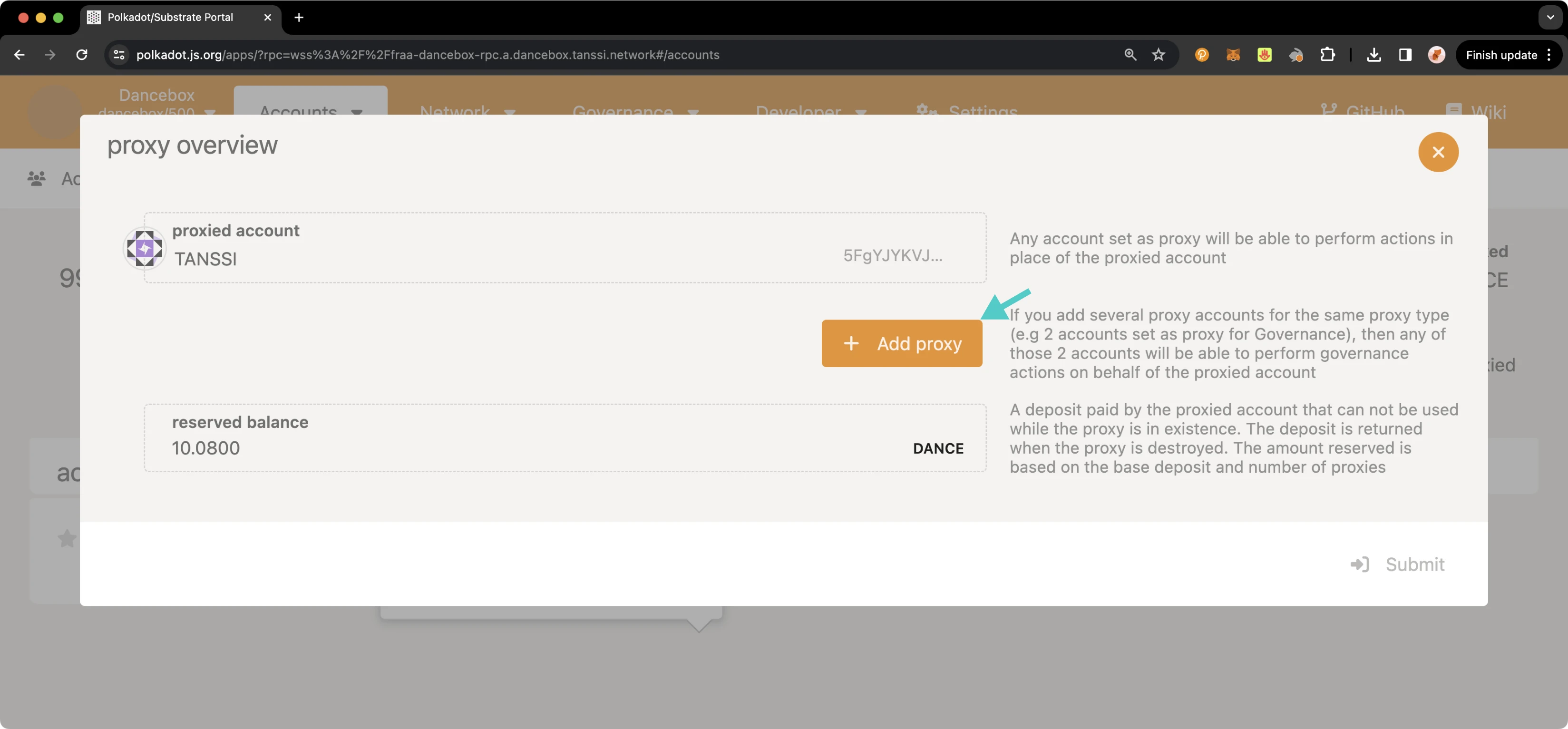Click the reserved balance 10.0800 field
The image size is (1568, 729).
tap(565, 437)
